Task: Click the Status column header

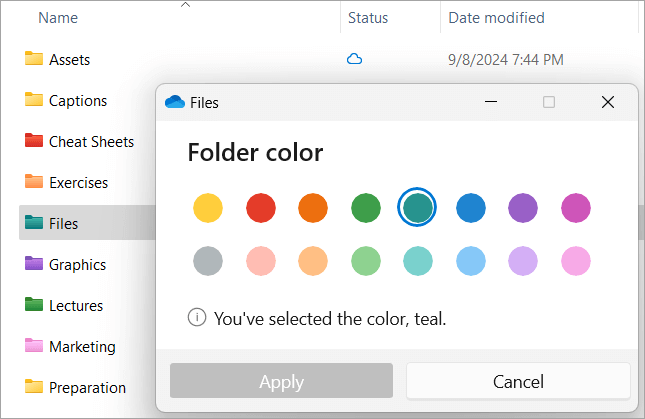Action: click(368, 18)
